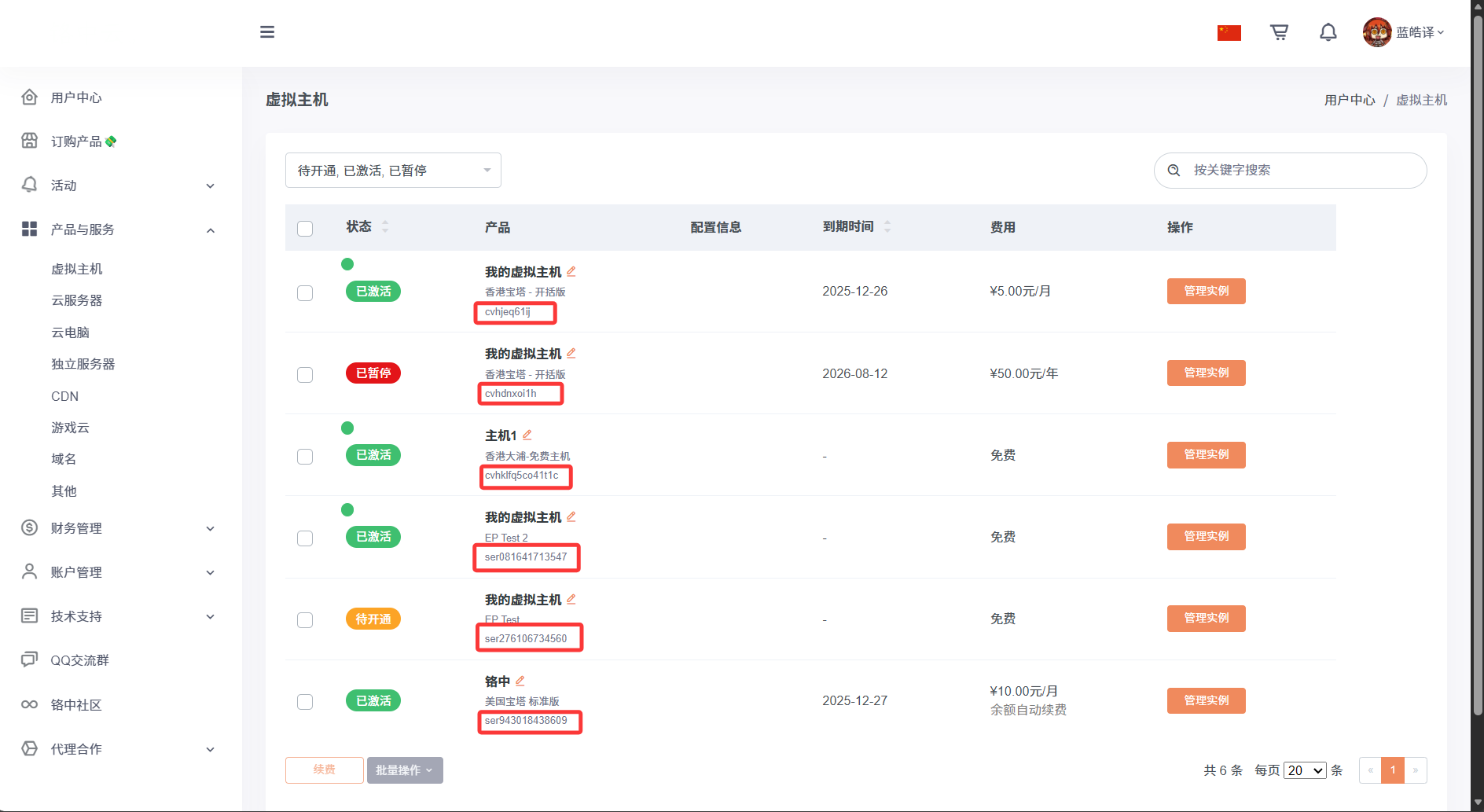Click edit pencil next to 主机1

tap(527, 435)
